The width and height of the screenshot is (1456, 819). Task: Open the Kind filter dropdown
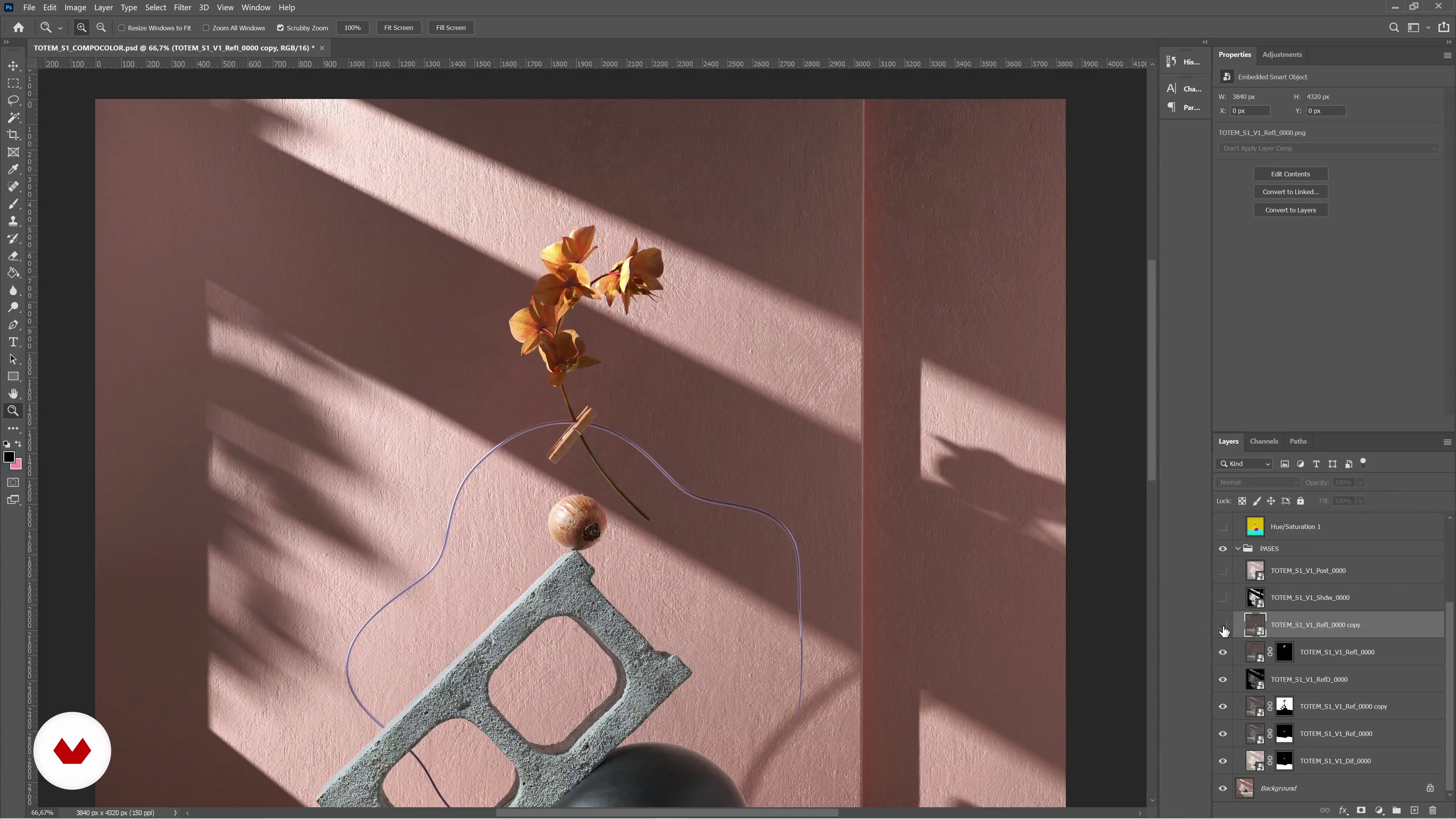pos(1244,464)
